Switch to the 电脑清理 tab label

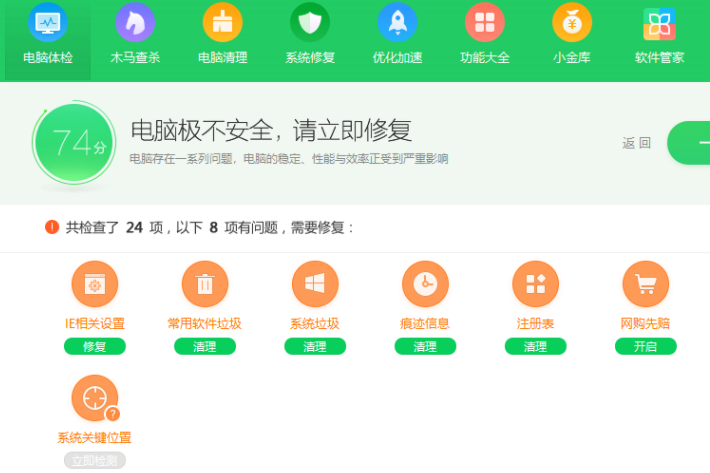pyautogui.click(x=222, y=57)
